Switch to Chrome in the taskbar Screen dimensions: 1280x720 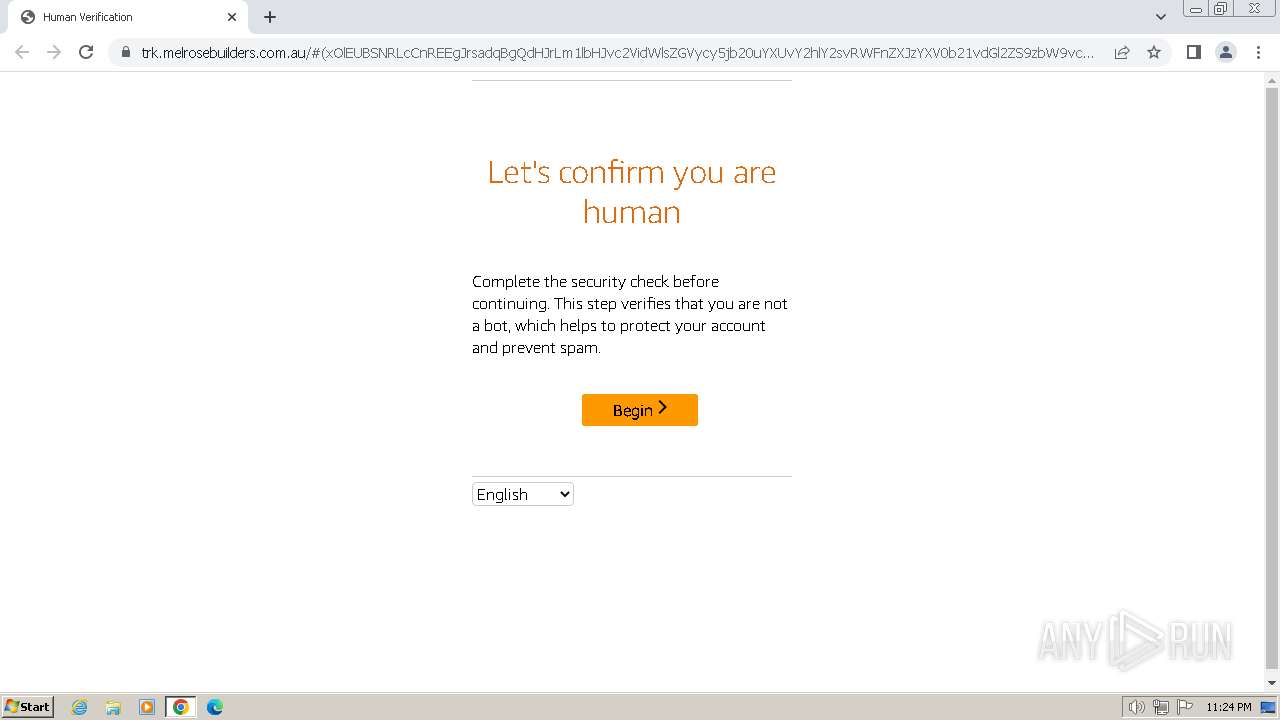click(x=181, y=707)
